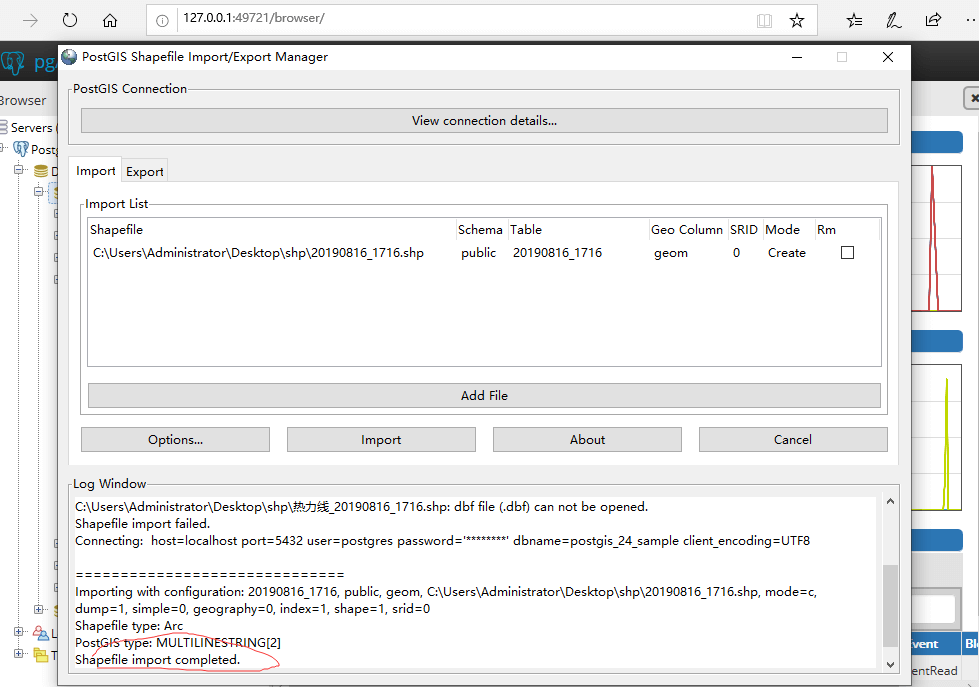Screen dimensions: 979x687
Task: Click the Mode cell showing Create
Action: [x=786, y=253]
